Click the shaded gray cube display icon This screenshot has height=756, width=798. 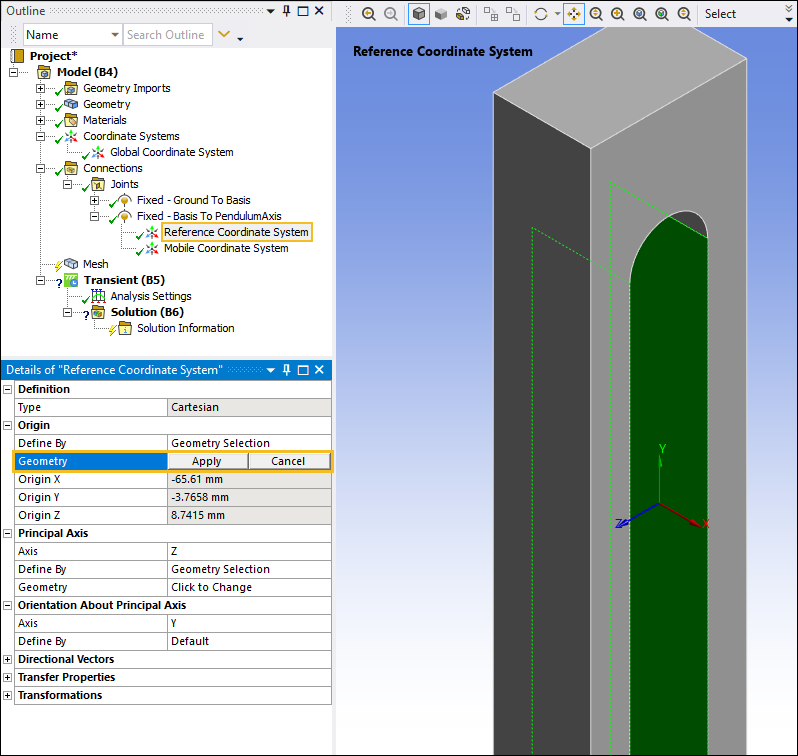(x=441, y=14)
